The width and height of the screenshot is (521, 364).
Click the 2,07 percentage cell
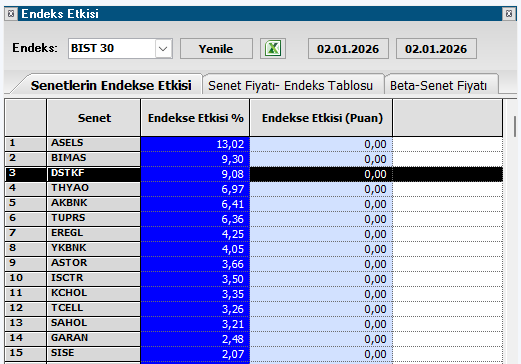(x=195, y=354)
